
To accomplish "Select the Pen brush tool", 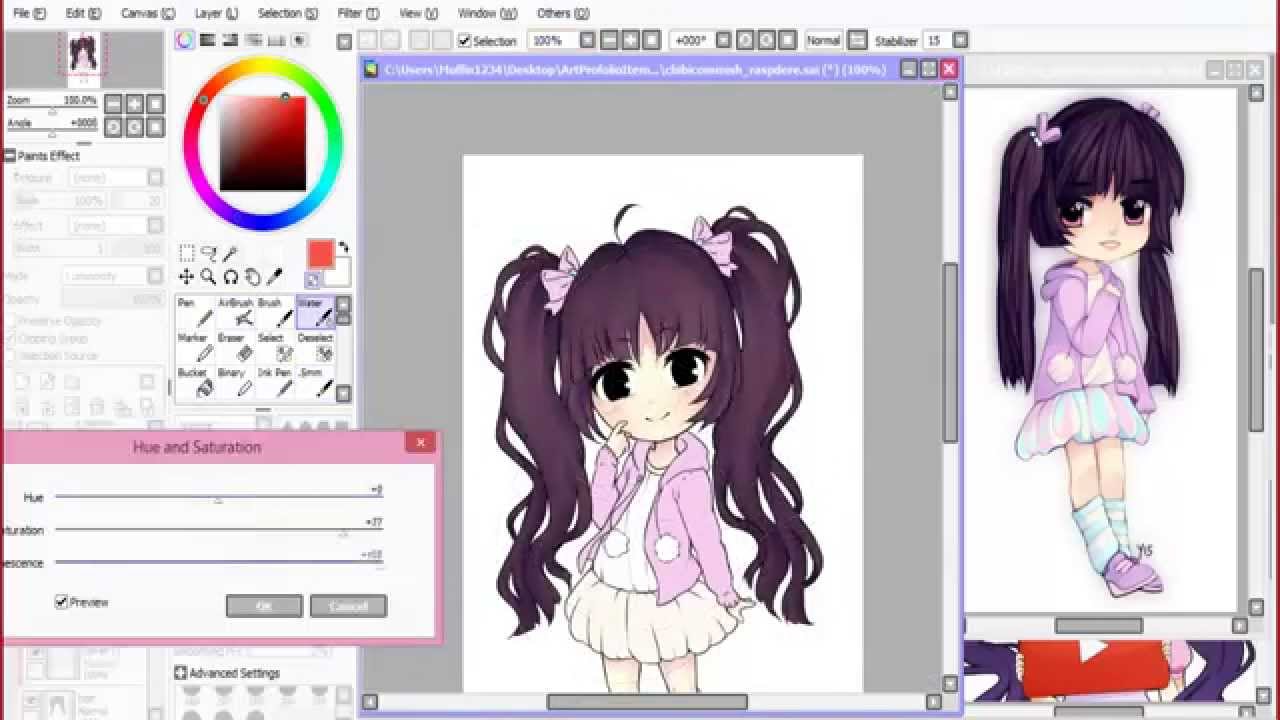I will coord(194,312).
